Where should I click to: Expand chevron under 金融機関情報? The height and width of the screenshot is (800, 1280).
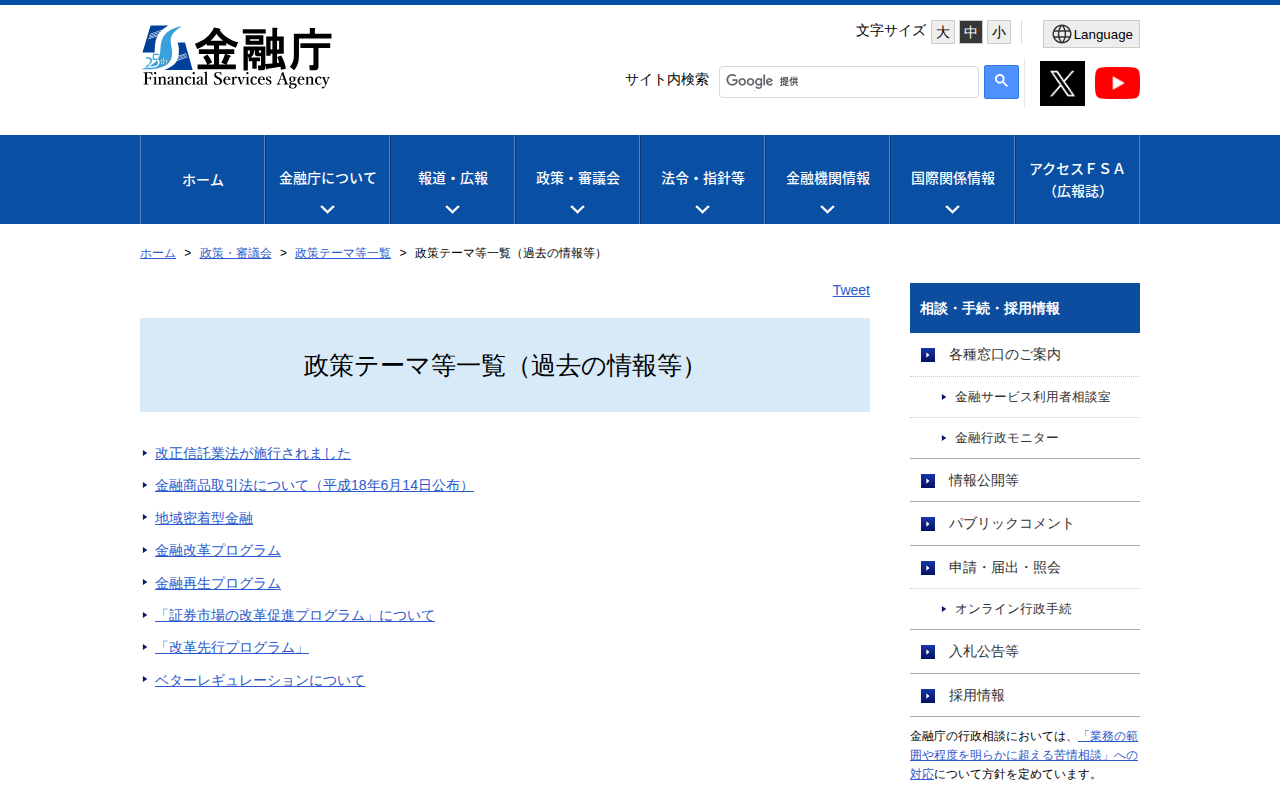coord(827,210)
